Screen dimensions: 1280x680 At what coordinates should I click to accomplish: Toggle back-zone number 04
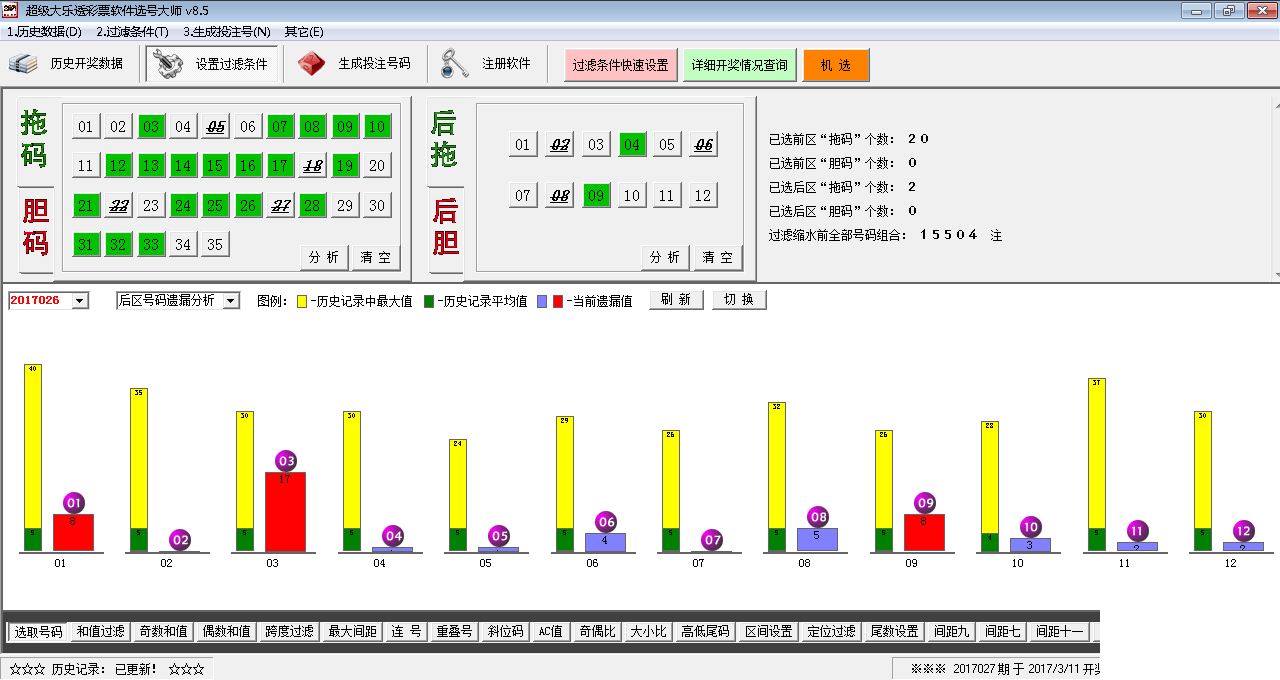(x=632, y=145)
